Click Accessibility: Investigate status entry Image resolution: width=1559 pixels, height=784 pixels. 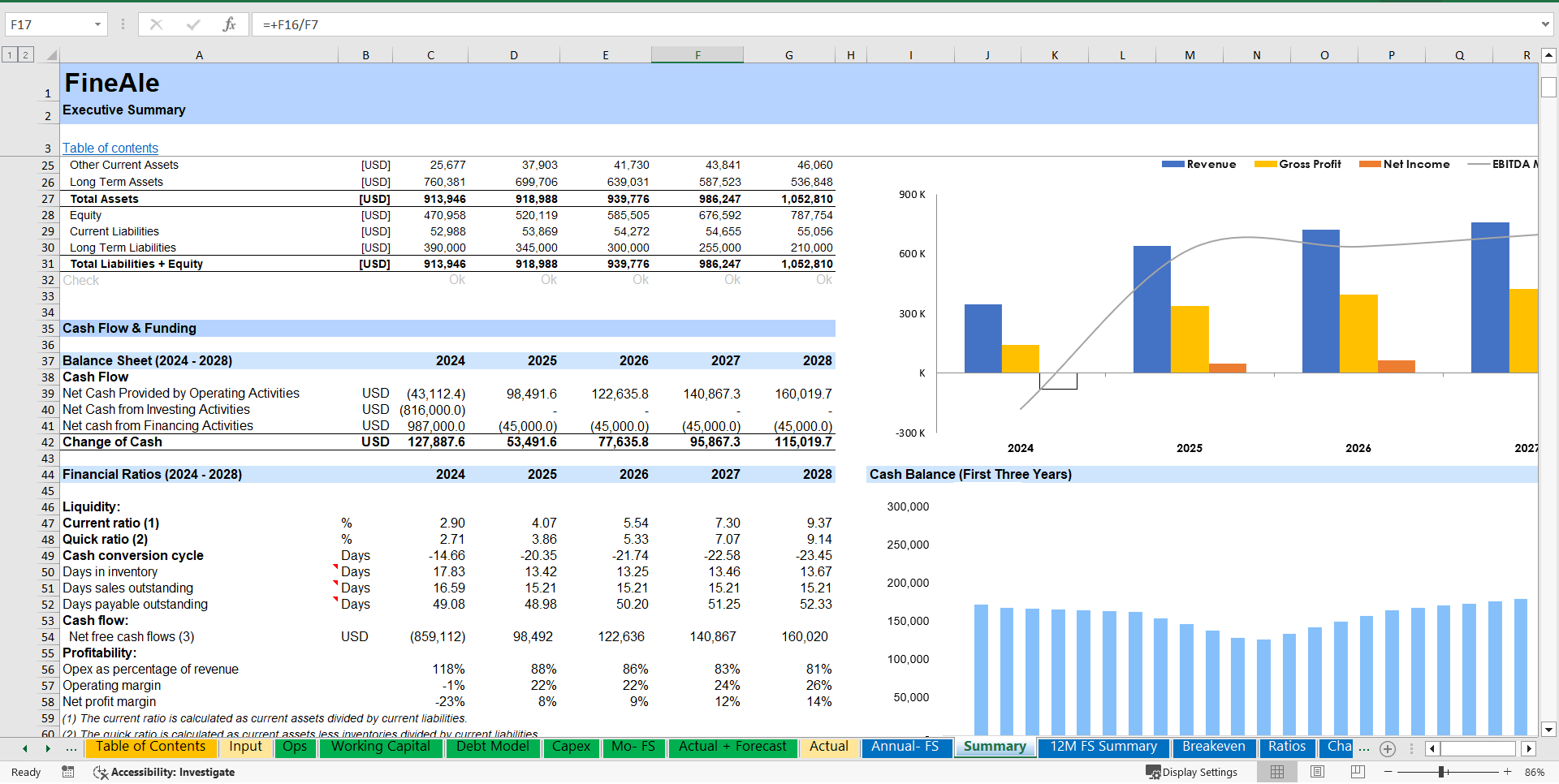pos(164,772)
